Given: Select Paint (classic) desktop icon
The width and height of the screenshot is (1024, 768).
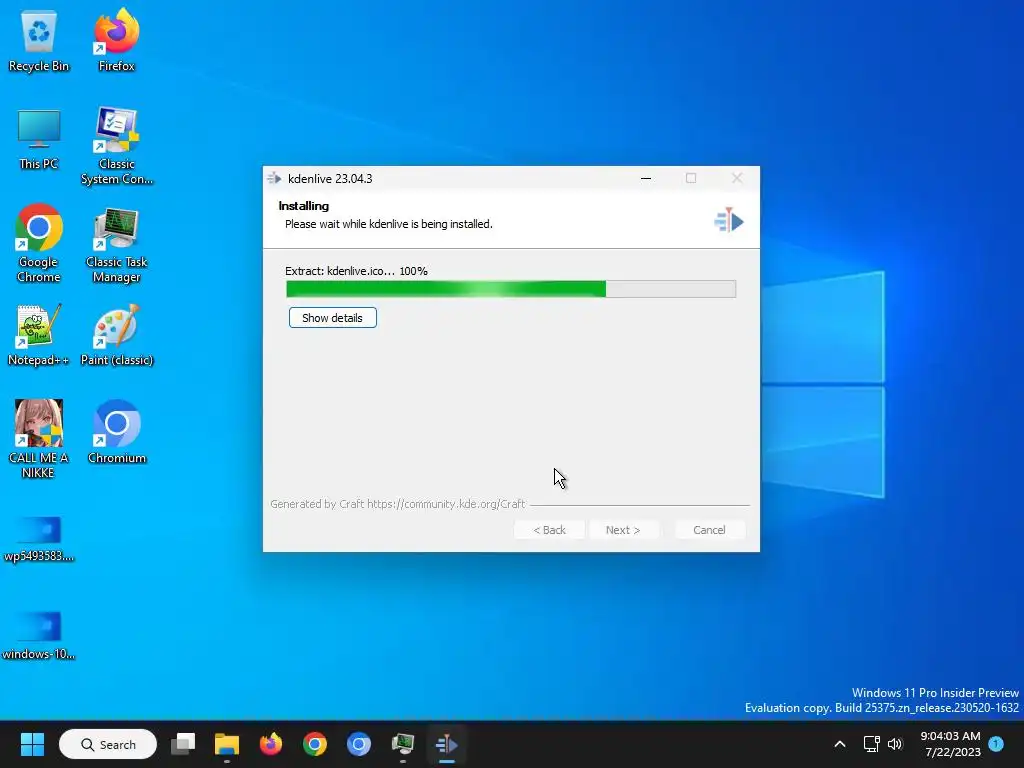Looking at the screenshot, I should (116, 334).
